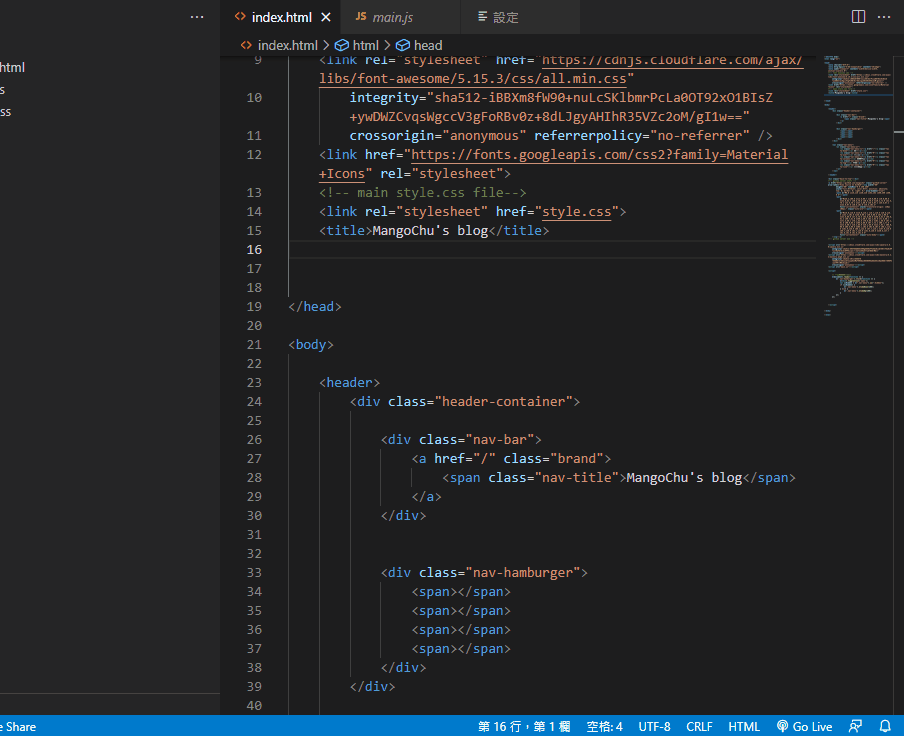Viewport: 904px width, 736px height.
Task: Change the HTML language mode
Action: tap(744, 727)
